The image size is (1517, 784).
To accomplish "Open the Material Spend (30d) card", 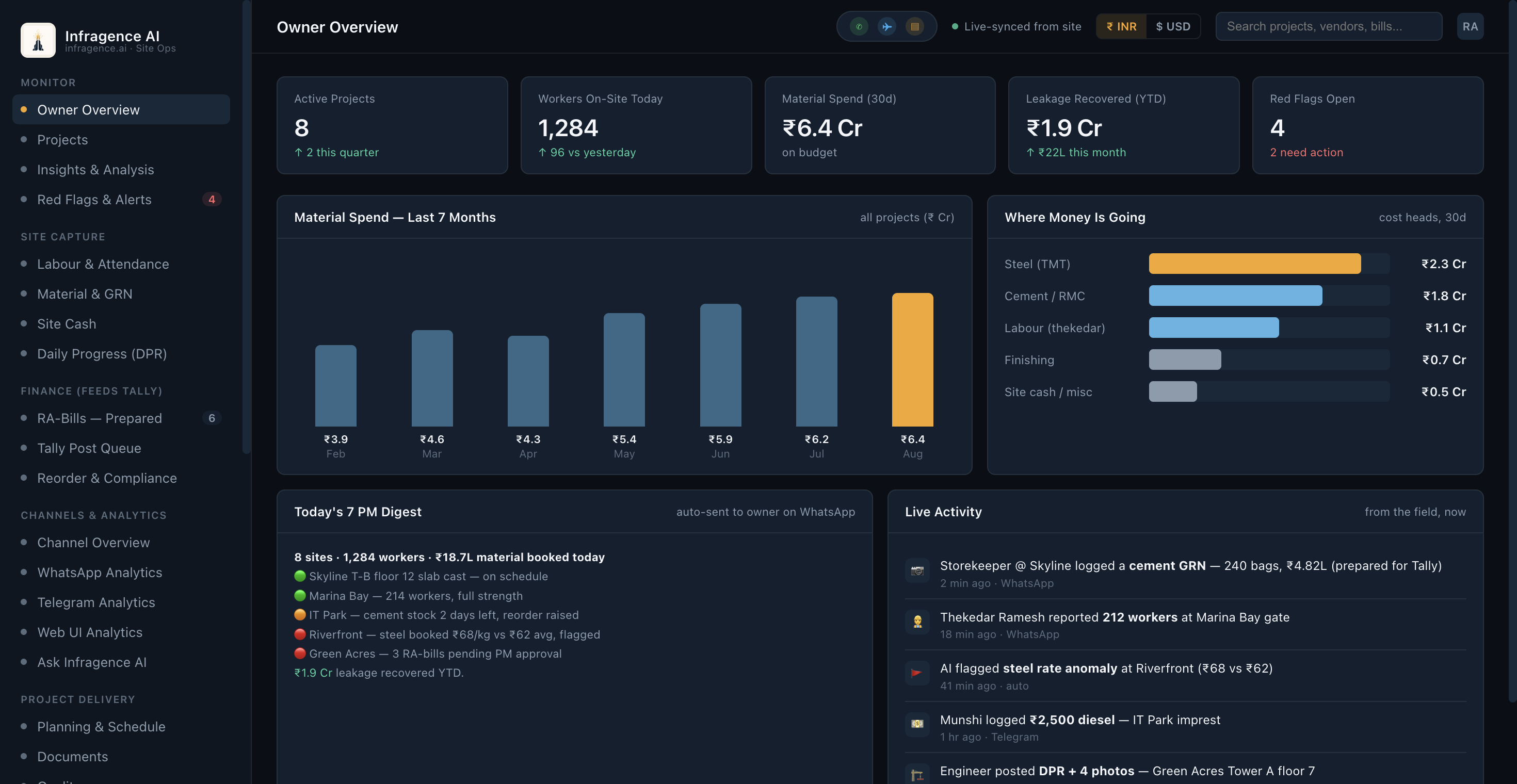I will pos(880,125).
